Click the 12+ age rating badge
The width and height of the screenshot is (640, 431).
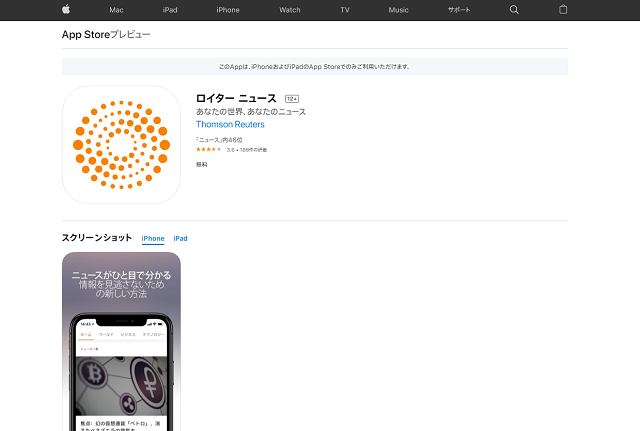coord(292,99)
